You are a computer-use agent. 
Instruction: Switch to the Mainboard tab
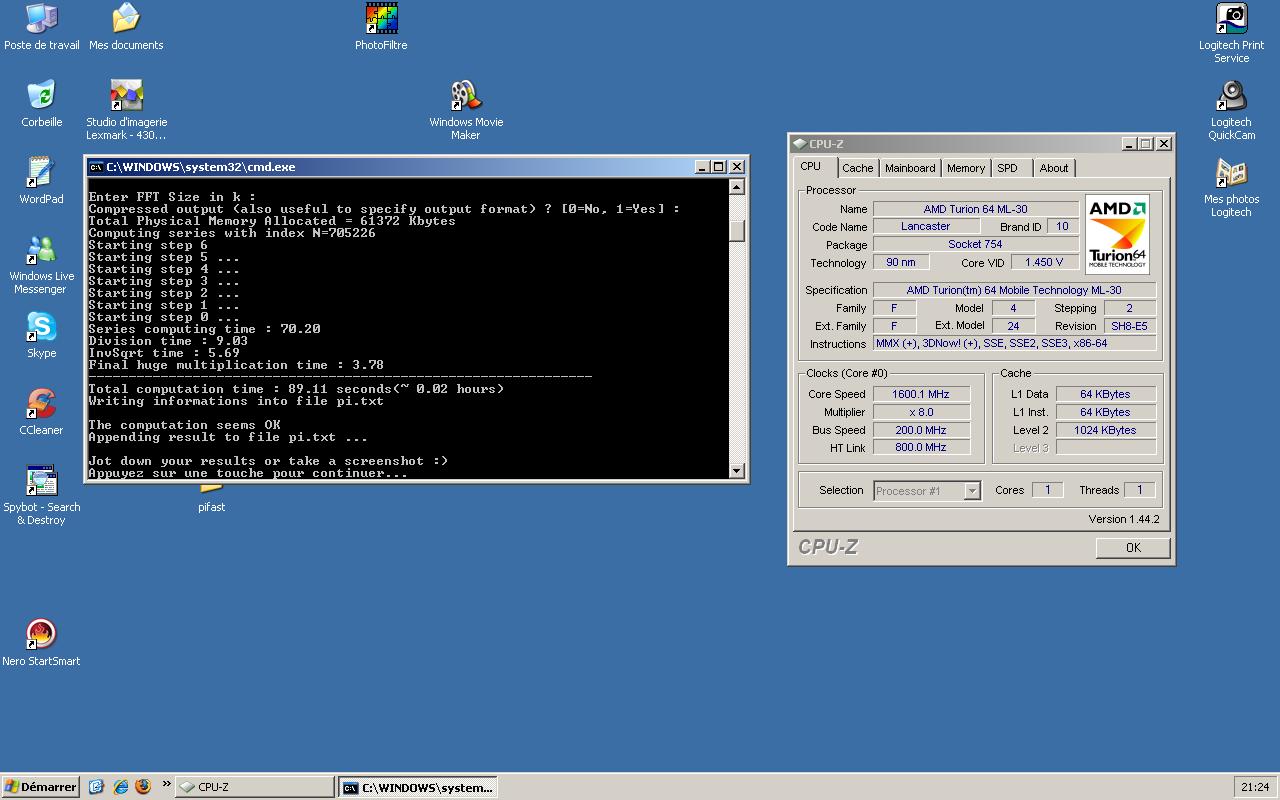[x=910, y=168]
